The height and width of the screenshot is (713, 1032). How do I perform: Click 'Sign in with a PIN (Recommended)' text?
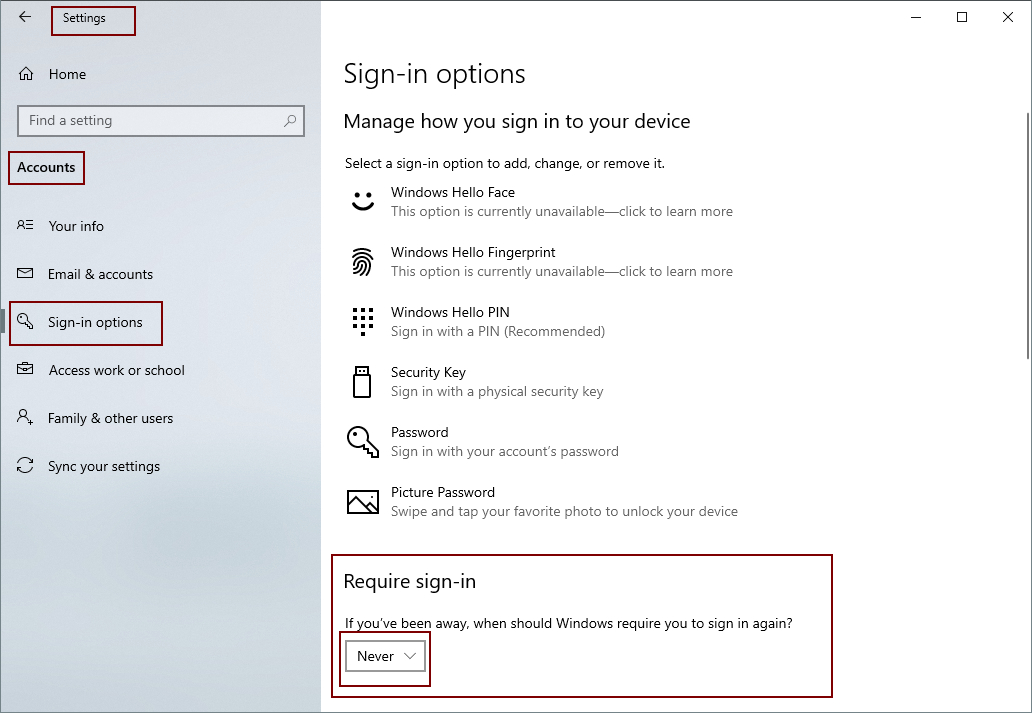coord(498,331)
